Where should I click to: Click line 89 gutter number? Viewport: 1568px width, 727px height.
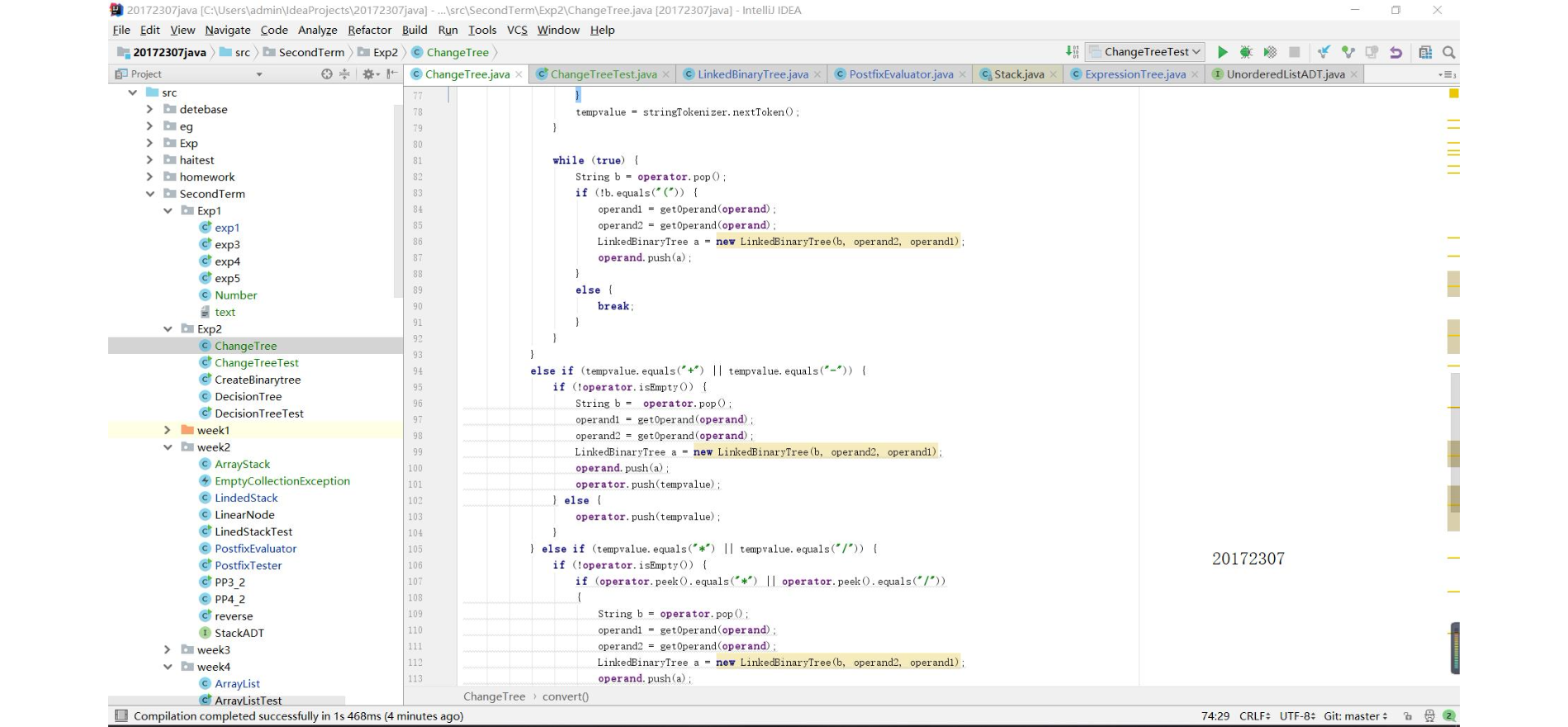pyautogui.click(x=418, y=290)
